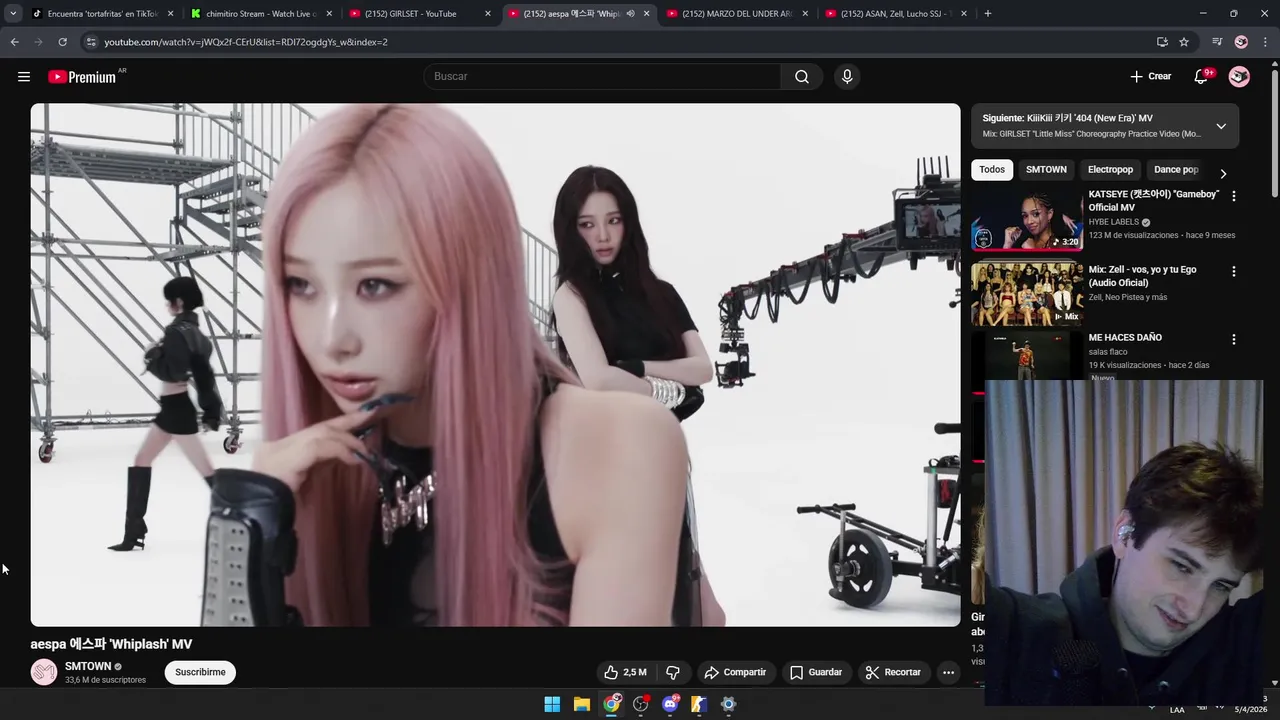Viewport: 1280px width, 720px height.
Task: Open the SMTOWN channel avatar
Action: [x=44, y=672]
